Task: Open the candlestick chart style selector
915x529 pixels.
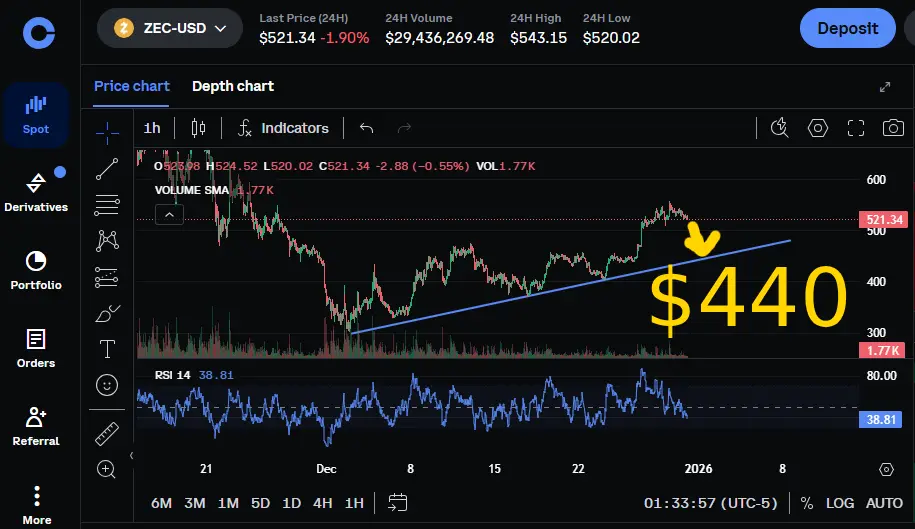Action: 198,128
